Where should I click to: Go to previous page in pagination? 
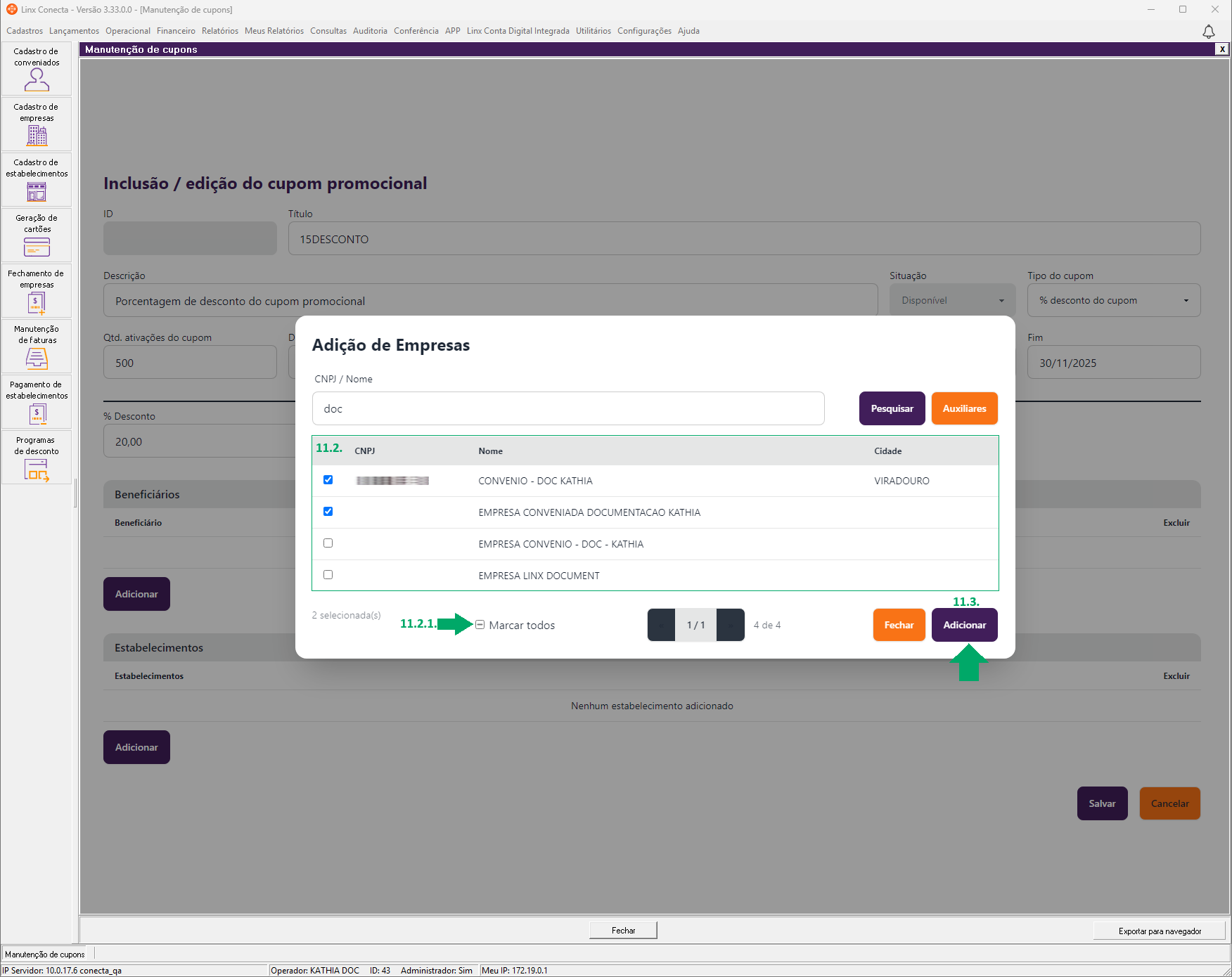click(662, 625)
